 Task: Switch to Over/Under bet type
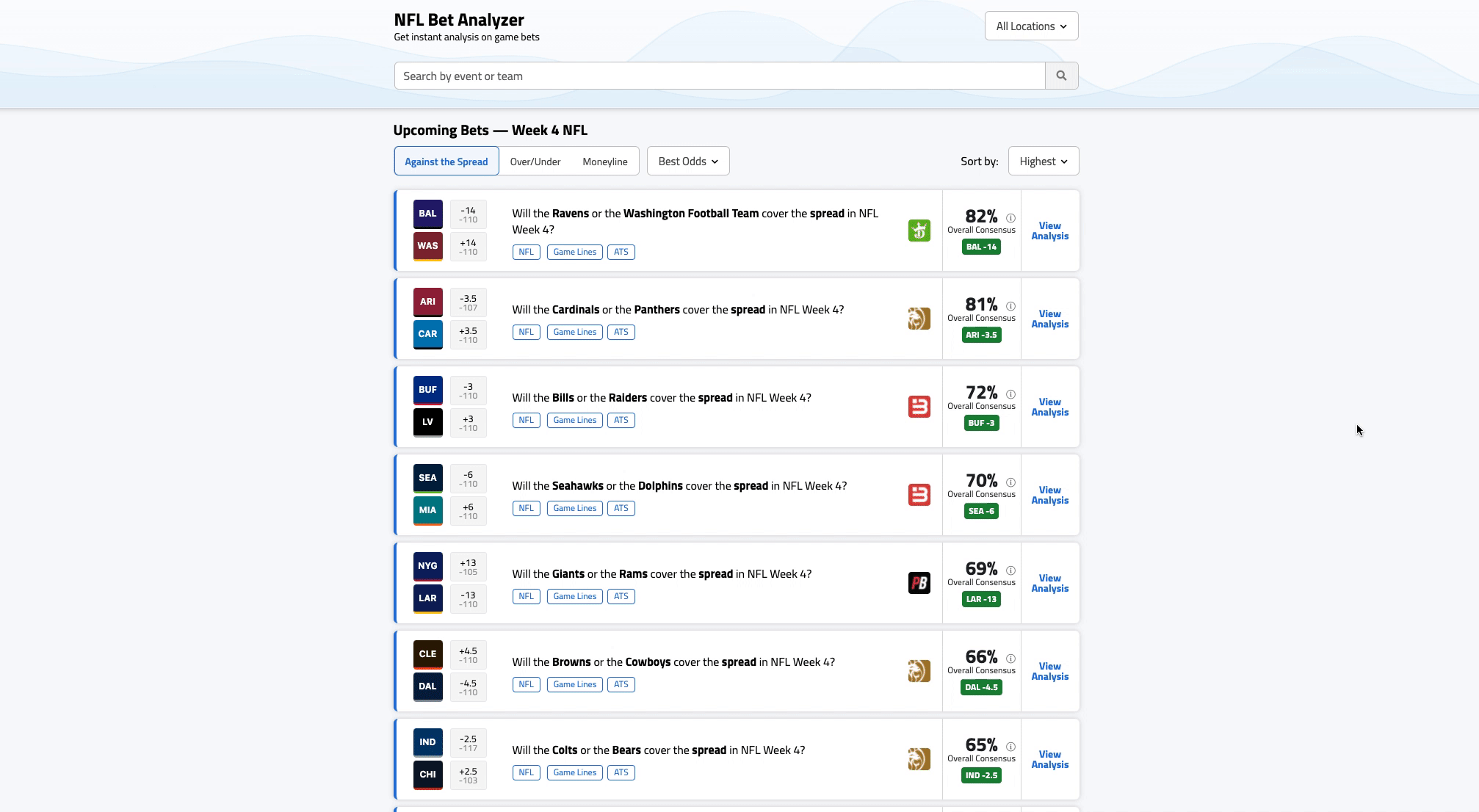tap(535, 162)
